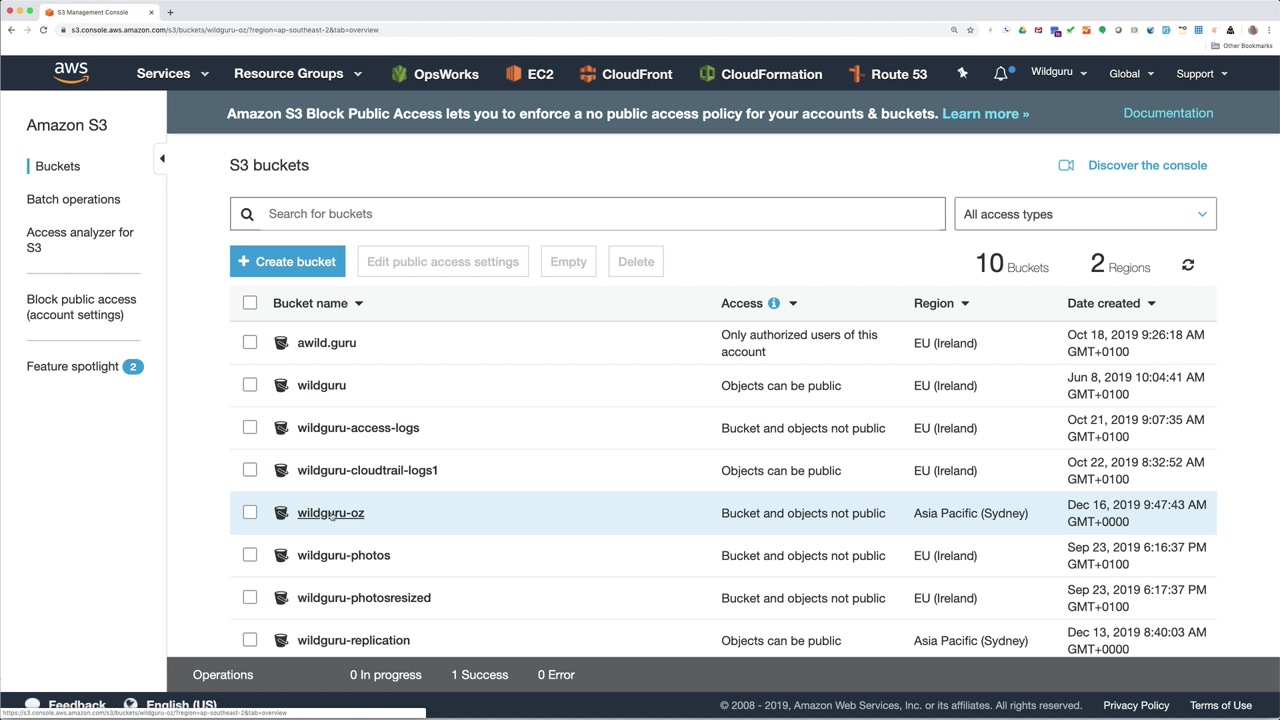Open the Global region dropdown
1280x720 pixels.
(x=1132, y=73)
